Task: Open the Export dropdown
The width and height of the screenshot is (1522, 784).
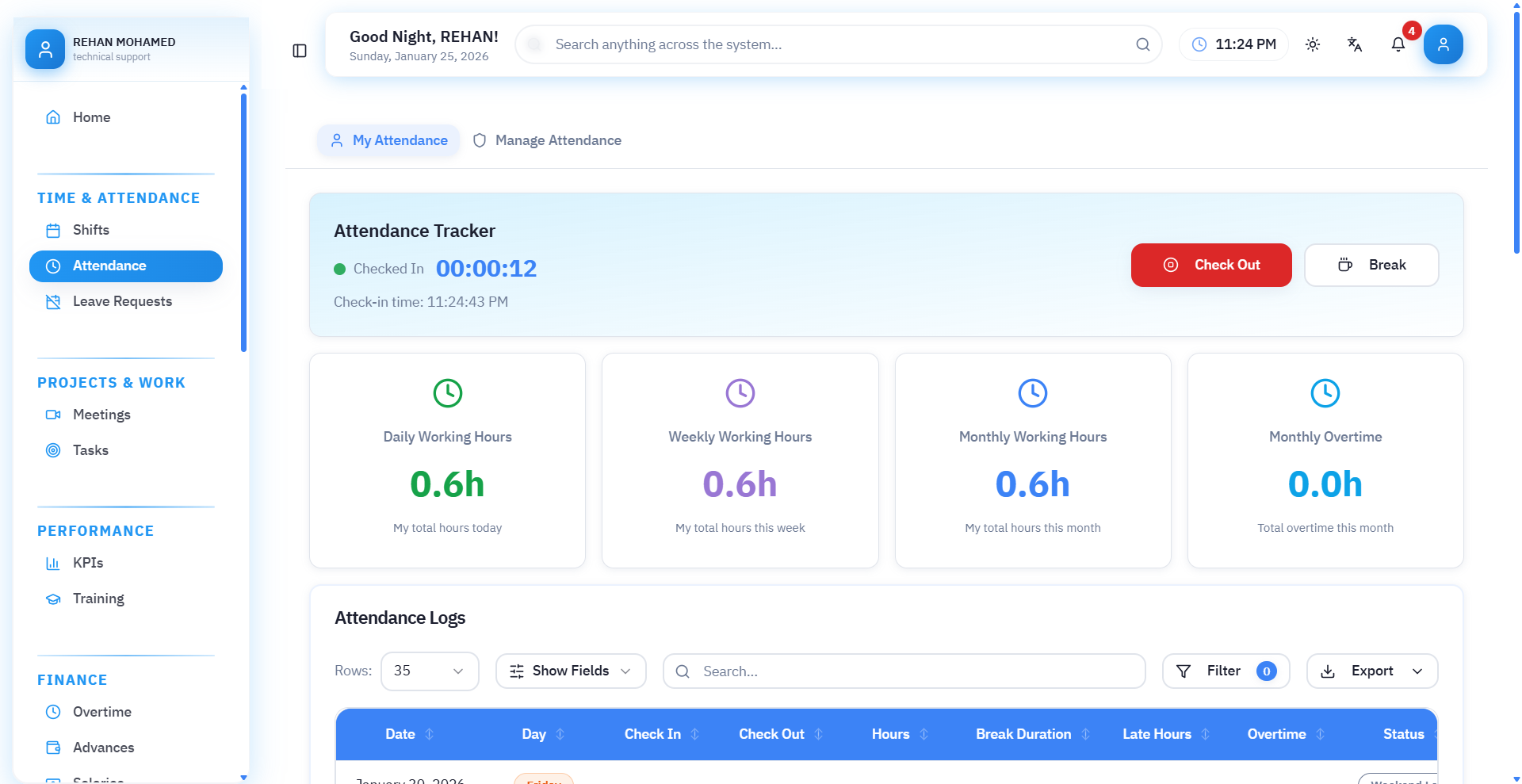Action: point(1371,671)
